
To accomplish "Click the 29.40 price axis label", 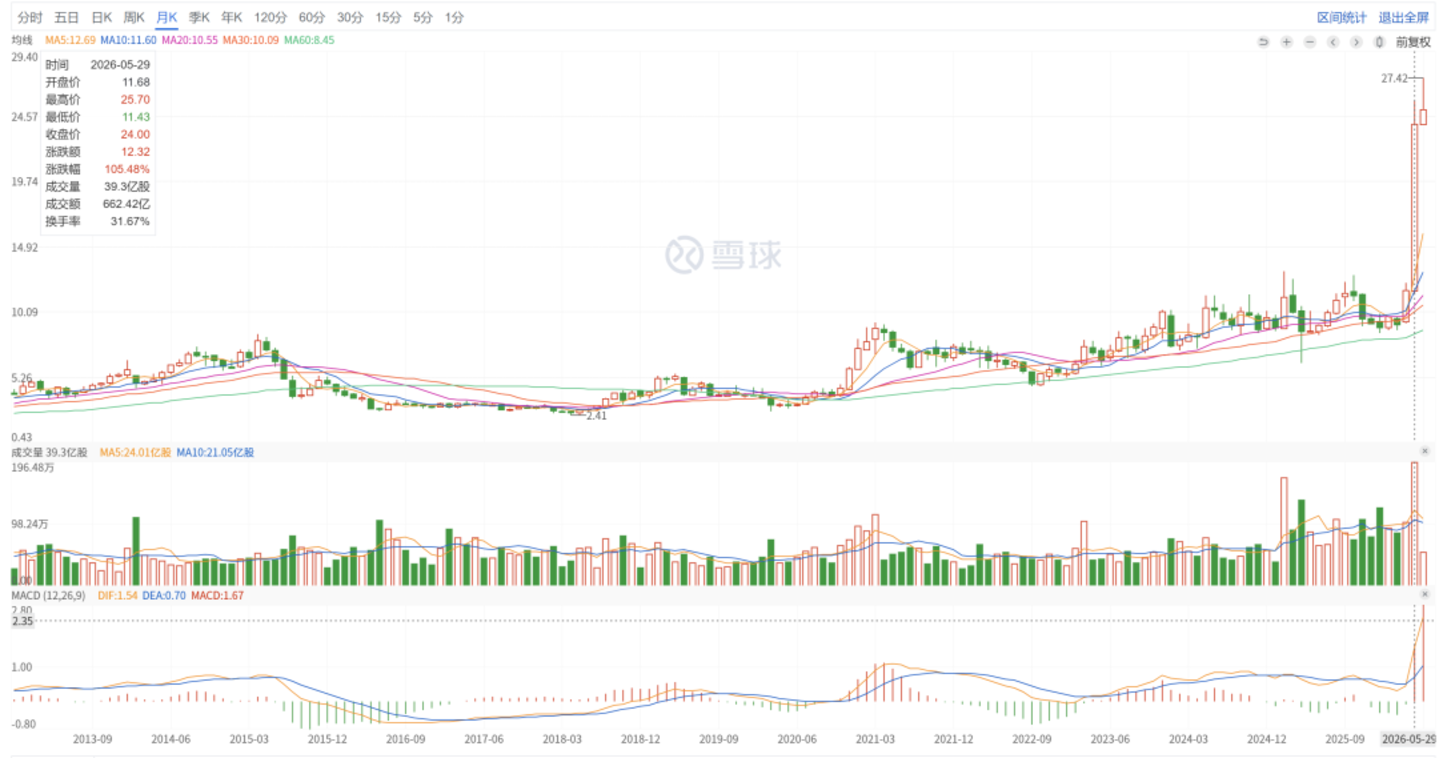I will tap(24, 57).
